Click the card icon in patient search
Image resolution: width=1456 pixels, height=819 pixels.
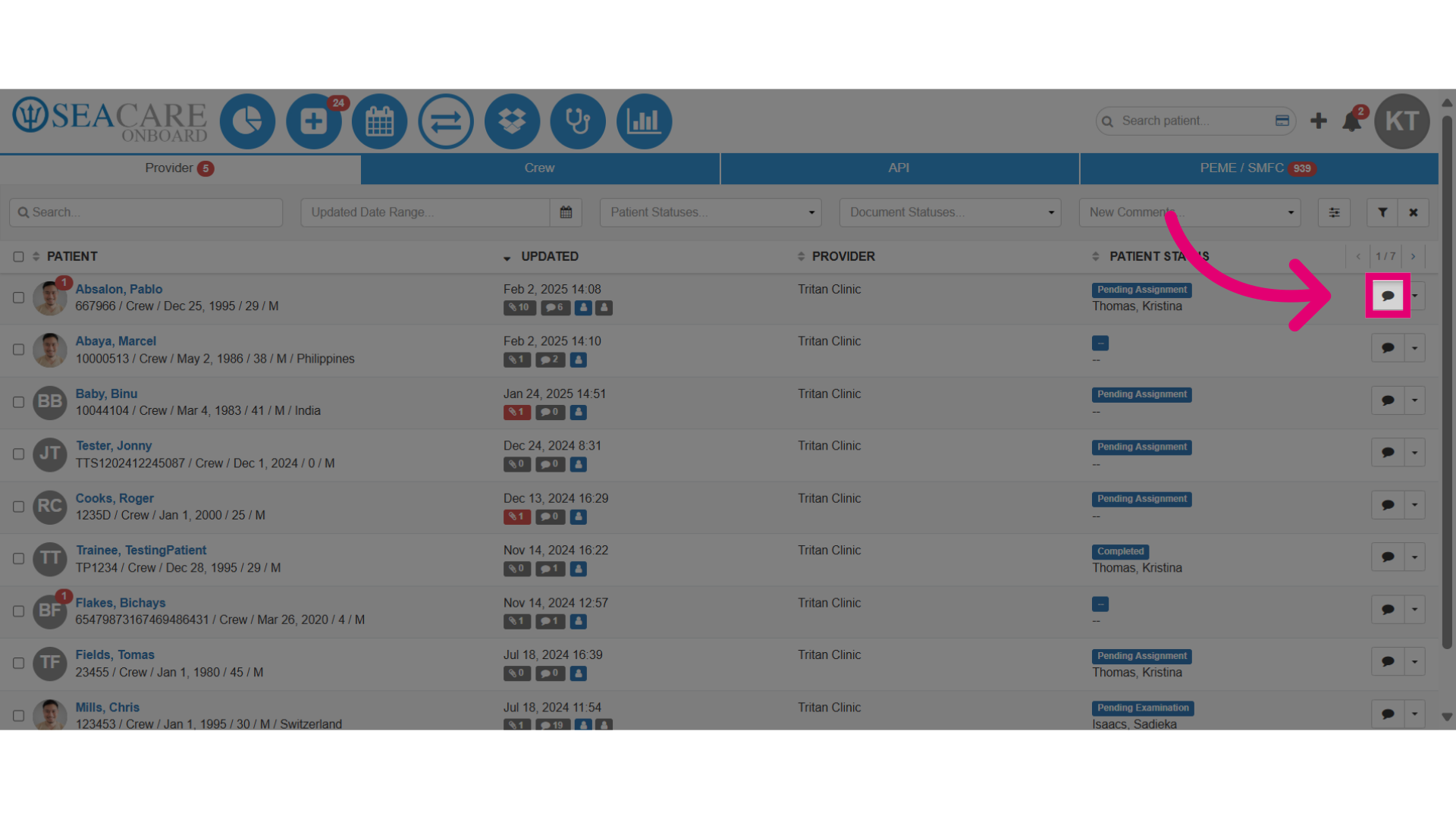pyautogui.click(x=1282, y=121)
